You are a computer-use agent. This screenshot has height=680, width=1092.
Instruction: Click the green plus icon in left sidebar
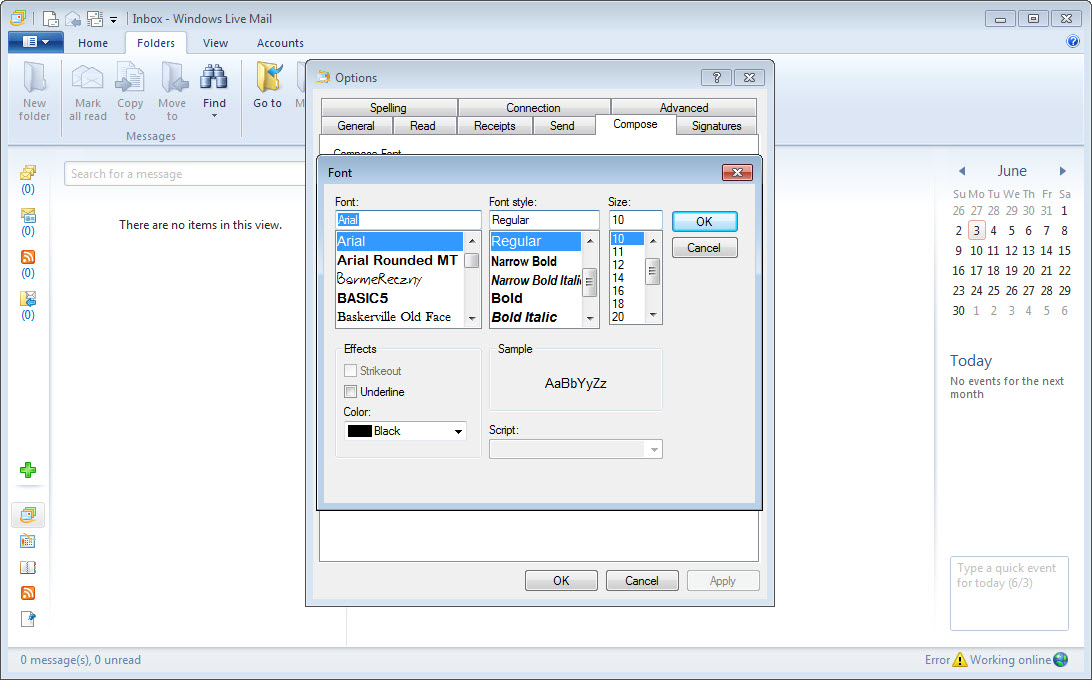(x=28, y=470)
